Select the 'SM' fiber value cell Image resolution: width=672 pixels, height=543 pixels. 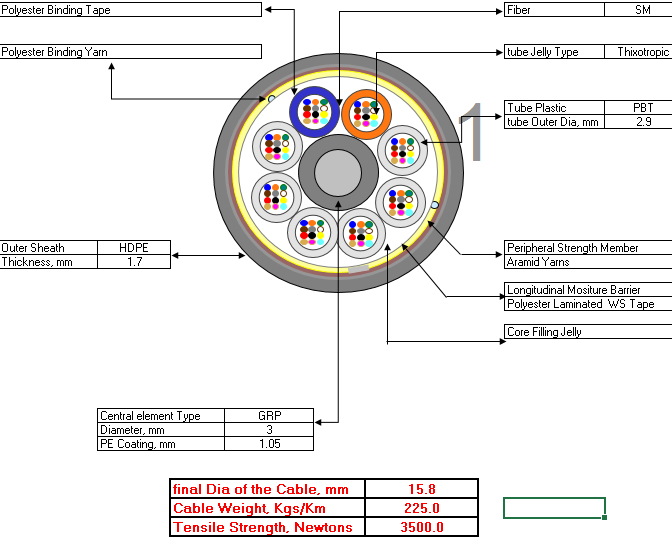[x=639, y=10]
